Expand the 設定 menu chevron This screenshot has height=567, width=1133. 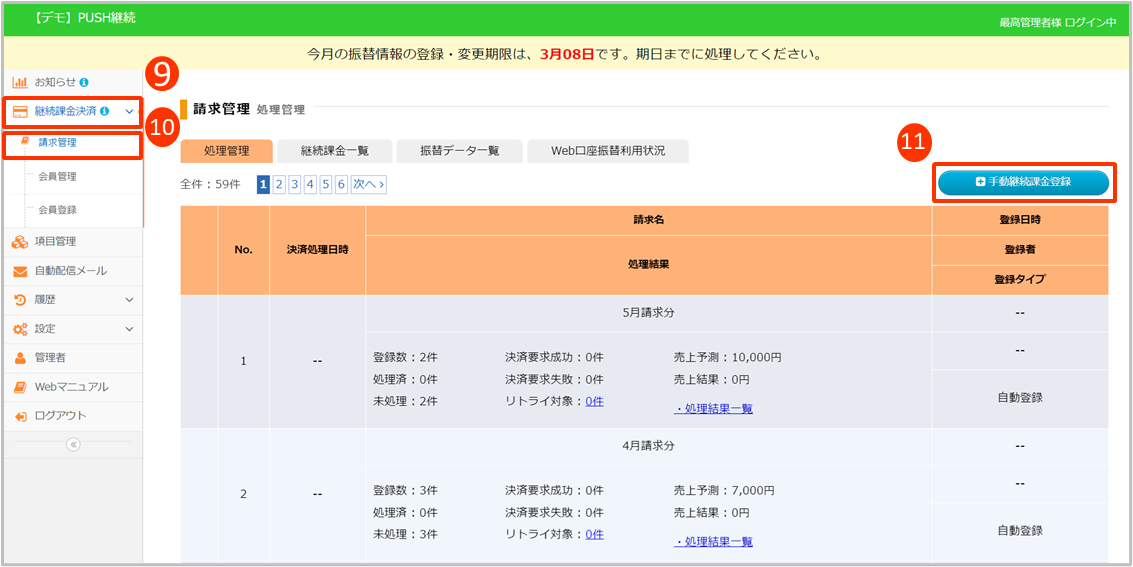pyautogui.click(x=129, y=328)
